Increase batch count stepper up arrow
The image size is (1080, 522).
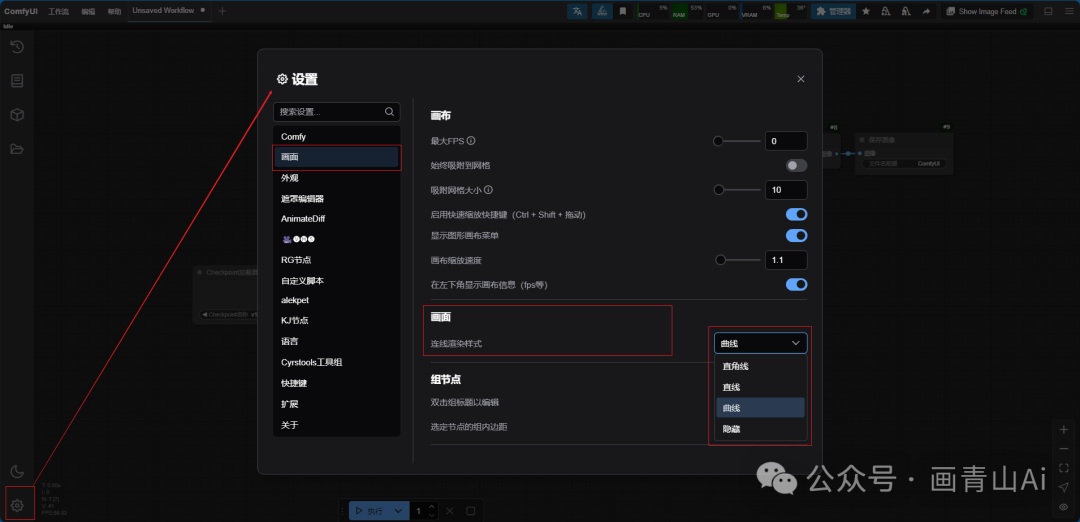click(x=431, y=507)
